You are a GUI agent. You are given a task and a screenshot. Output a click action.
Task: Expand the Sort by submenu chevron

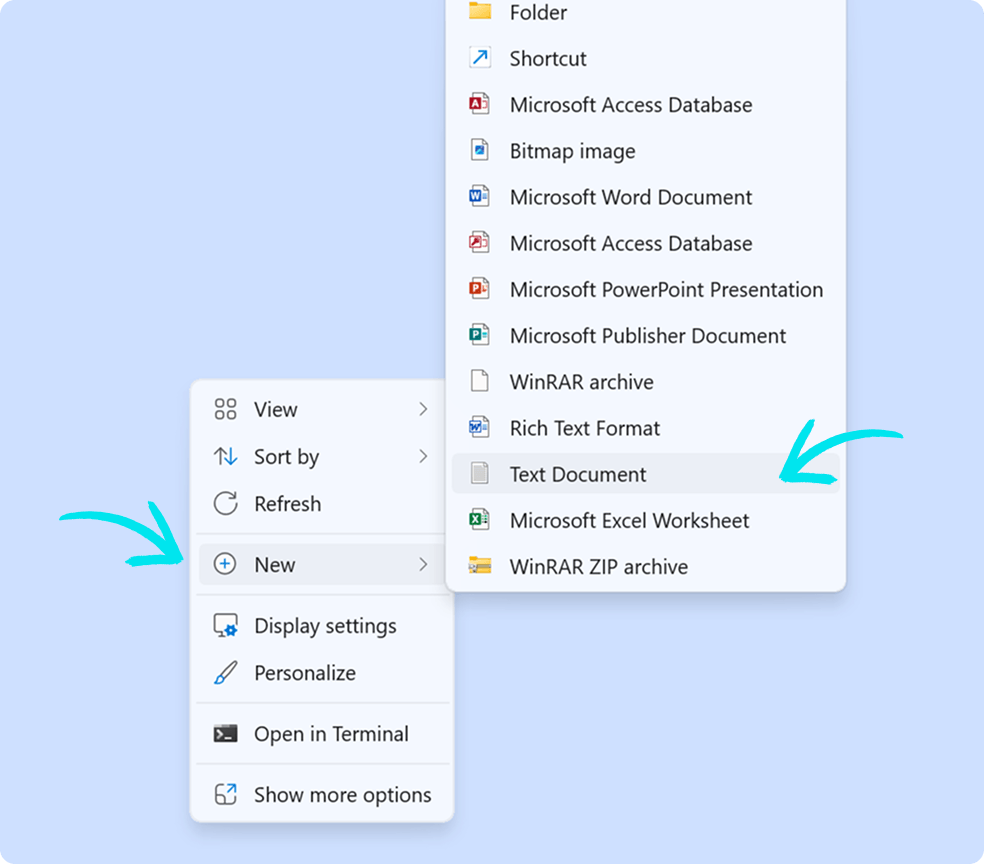point(425,457)
